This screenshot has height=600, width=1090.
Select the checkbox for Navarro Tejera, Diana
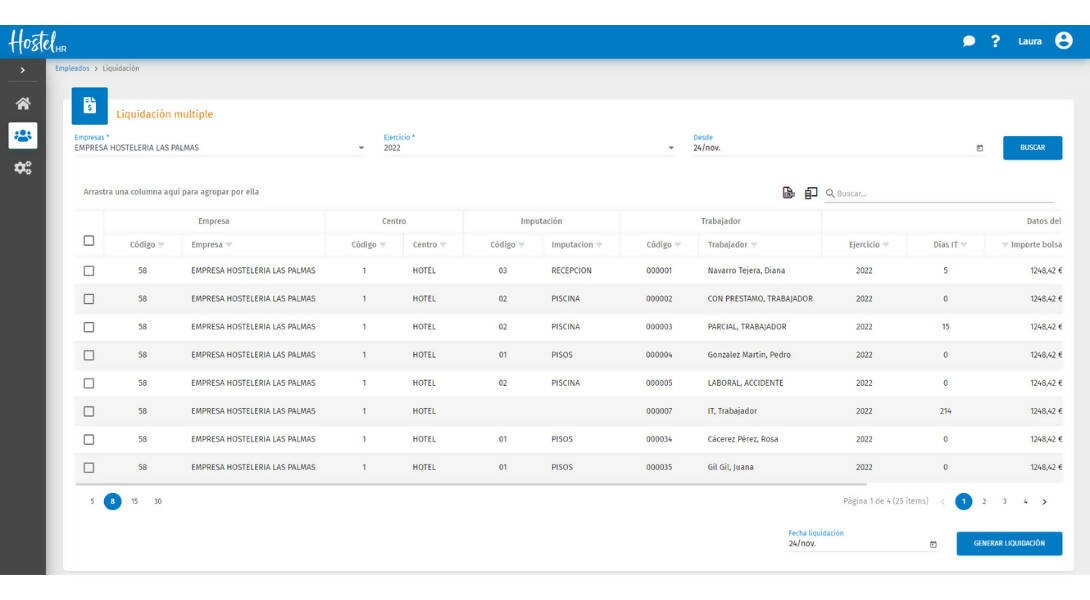89,271
